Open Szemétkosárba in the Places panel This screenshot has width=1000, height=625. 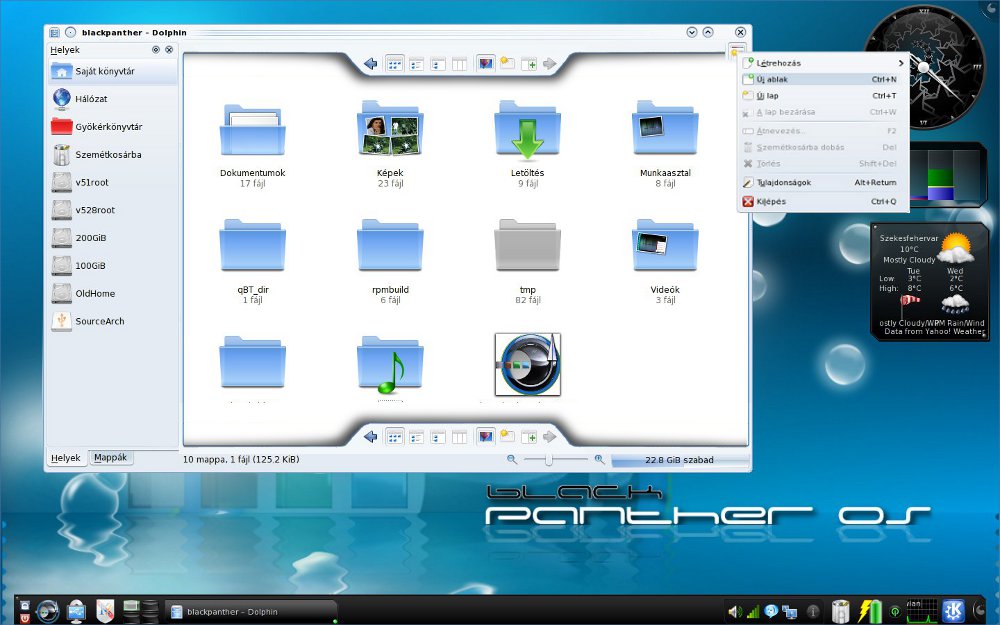pos(113,154)
